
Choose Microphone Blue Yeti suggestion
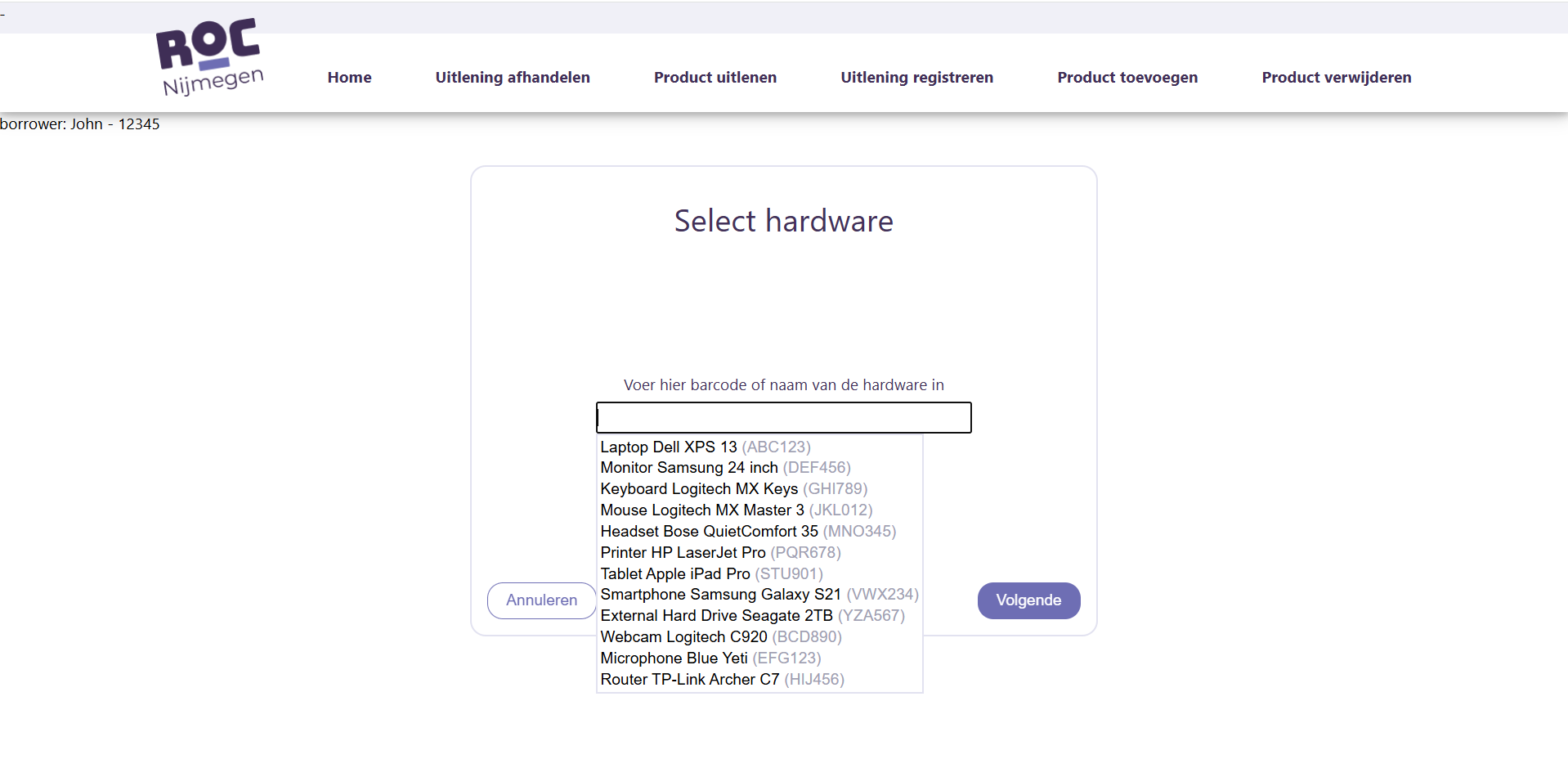759,658
